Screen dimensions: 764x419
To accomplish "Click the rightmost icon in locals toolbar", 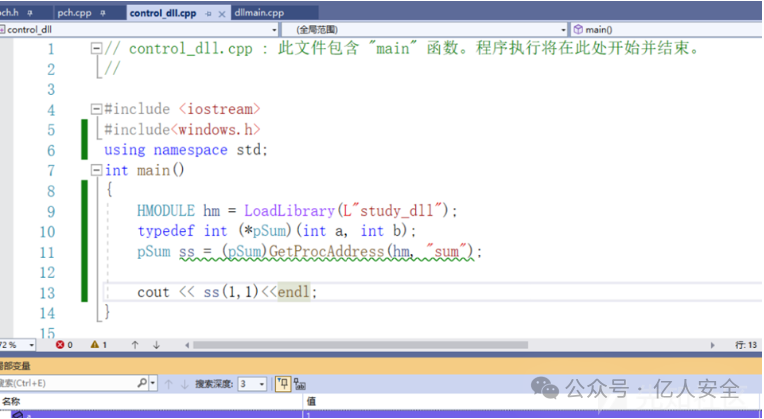I will click(299, 383).
